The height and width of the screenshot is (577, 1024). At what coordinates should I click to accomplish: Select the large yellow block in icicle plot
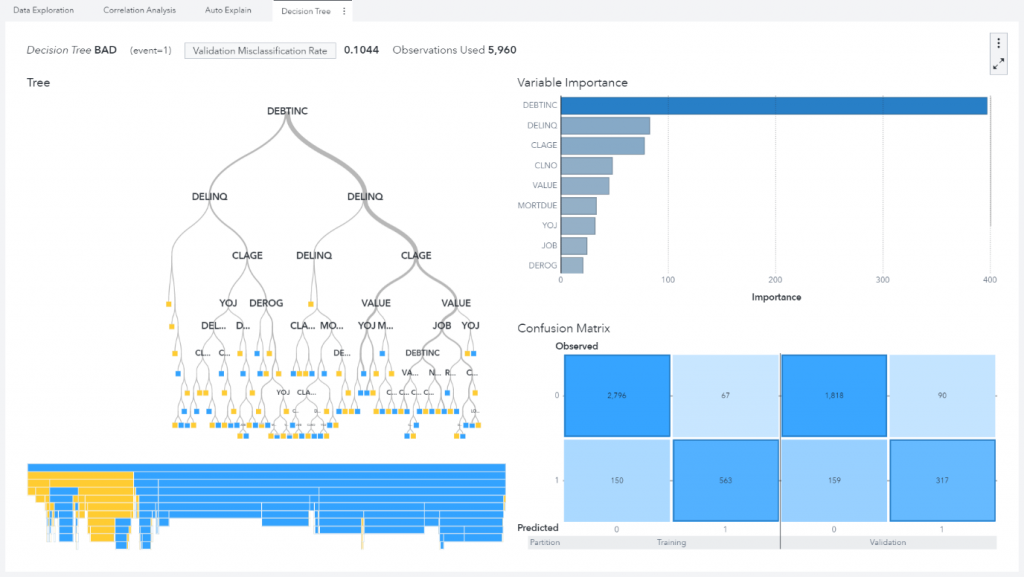80,476
